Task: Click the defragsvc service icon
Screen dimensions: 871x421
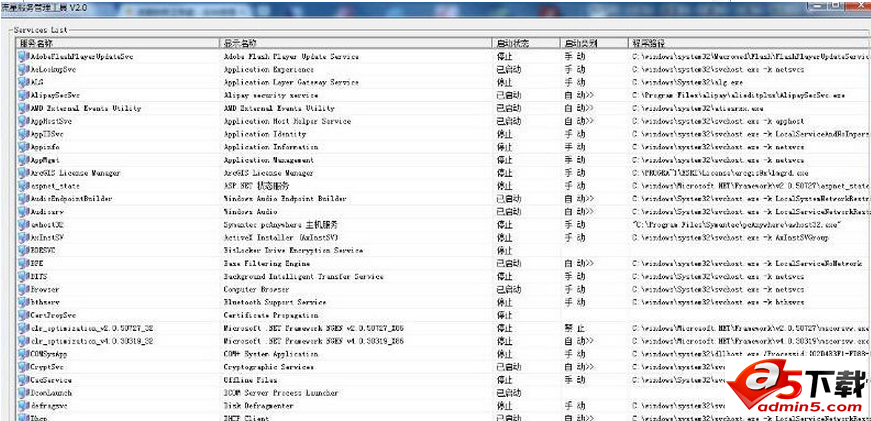Action: tap(23, 406)
